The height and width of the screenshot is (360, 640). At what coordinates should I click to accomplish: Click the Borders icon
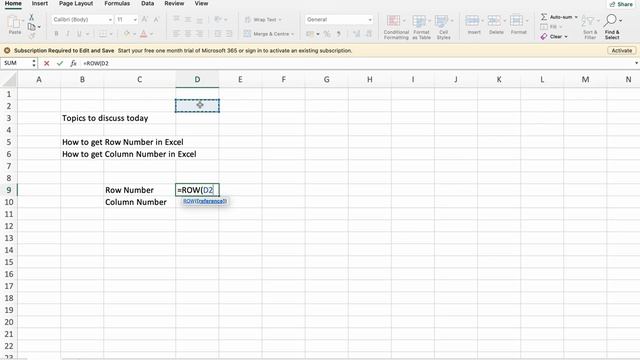(x=102, y=34)
